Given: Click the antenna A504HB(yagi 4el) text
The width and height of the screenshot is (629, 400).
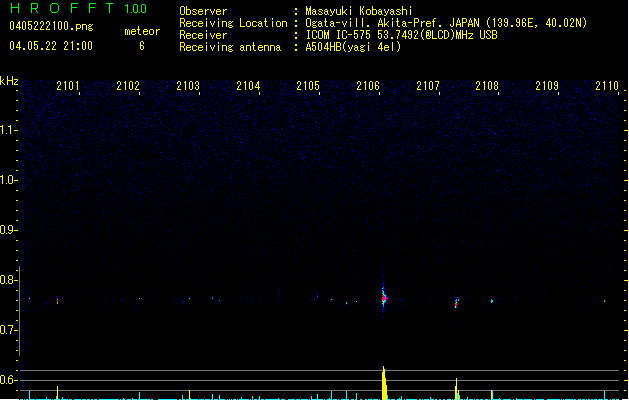Looking at the screenshot, I should [x=353, y=47].
